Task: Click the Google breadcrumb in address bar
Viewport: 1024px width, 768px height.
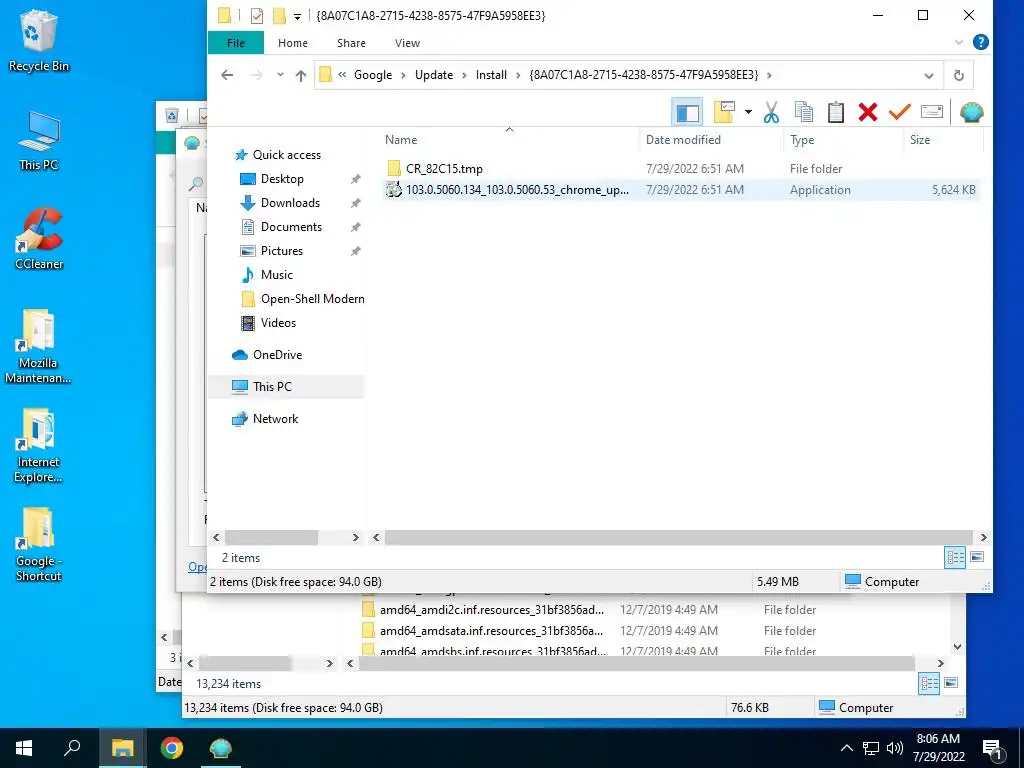Action: pyautogui.click(x=373, y=75)
